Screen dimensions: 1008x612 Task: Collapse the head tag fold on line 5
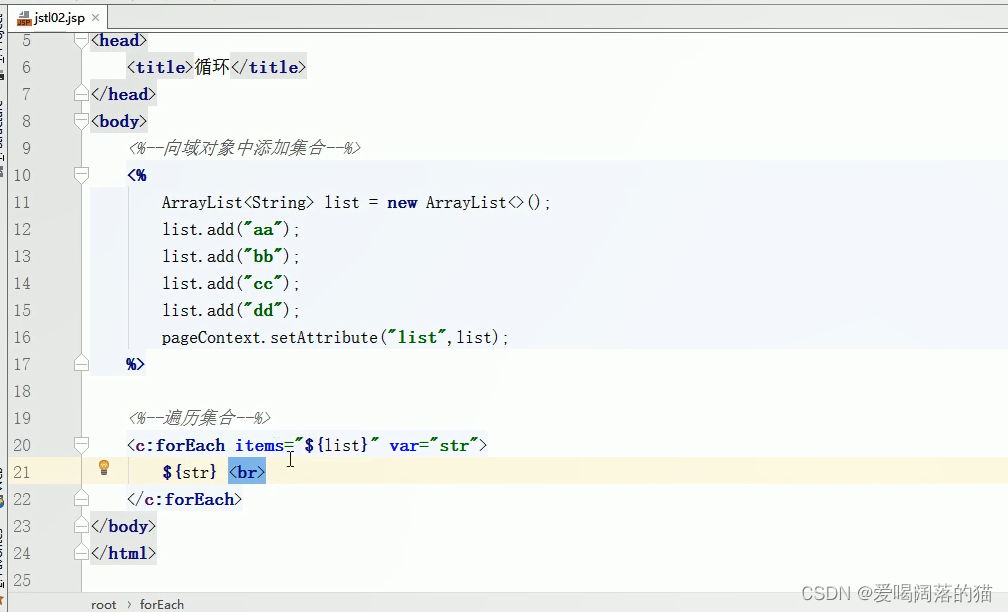[x=81, y=41]
